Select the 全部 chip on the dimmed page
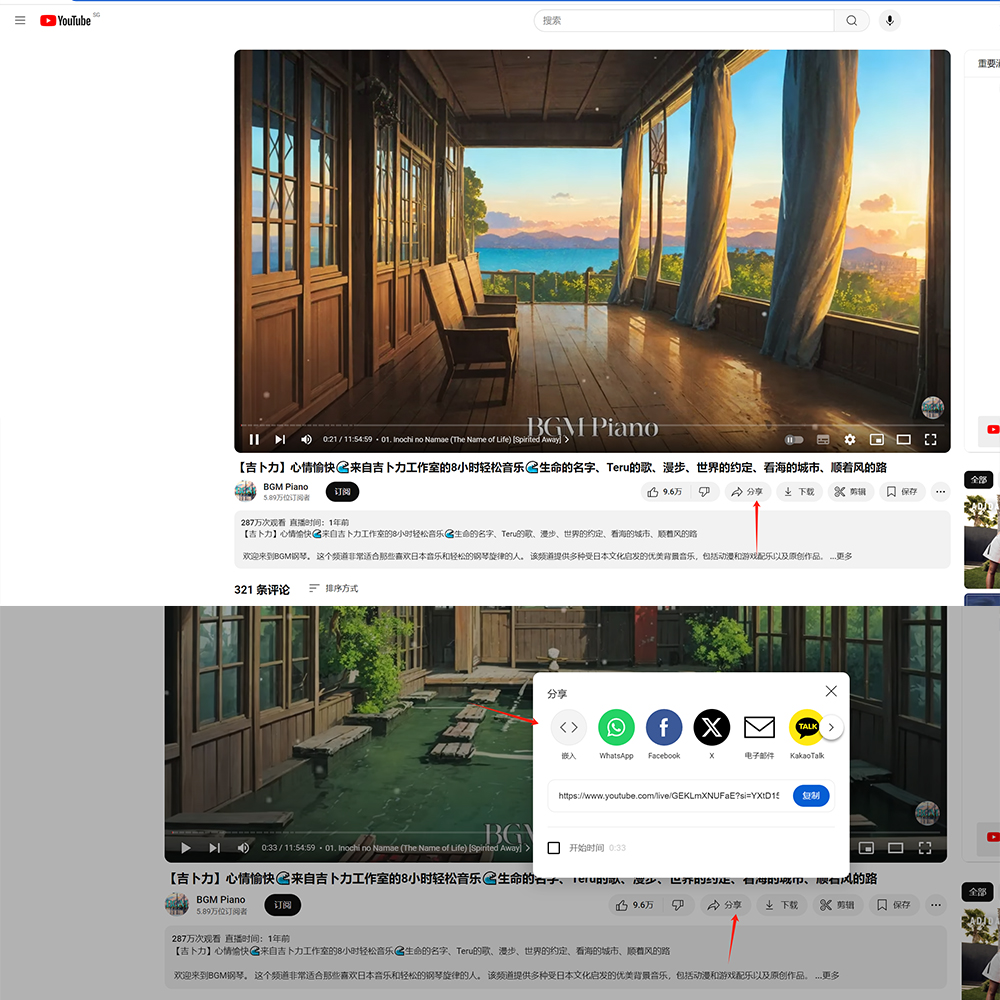Screen dimensions: 1000x1000 pos(978,892)
